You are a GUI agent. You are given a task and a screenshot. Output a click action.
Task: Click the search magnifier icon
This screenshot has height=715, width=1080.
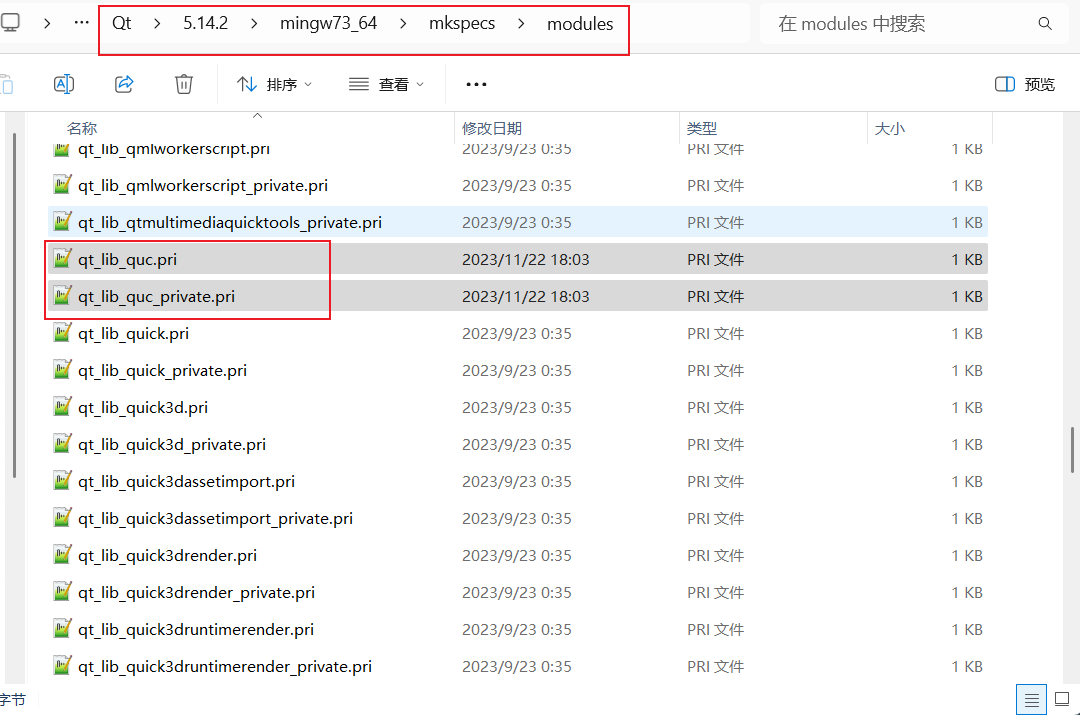1045,24
